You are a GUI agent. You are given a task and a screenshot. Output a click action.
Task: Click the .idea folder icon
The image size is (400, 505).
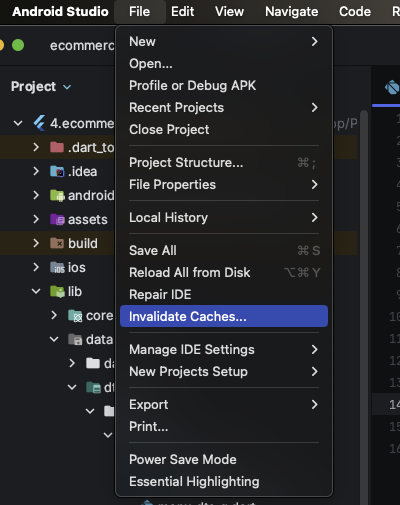pos(57,171)
